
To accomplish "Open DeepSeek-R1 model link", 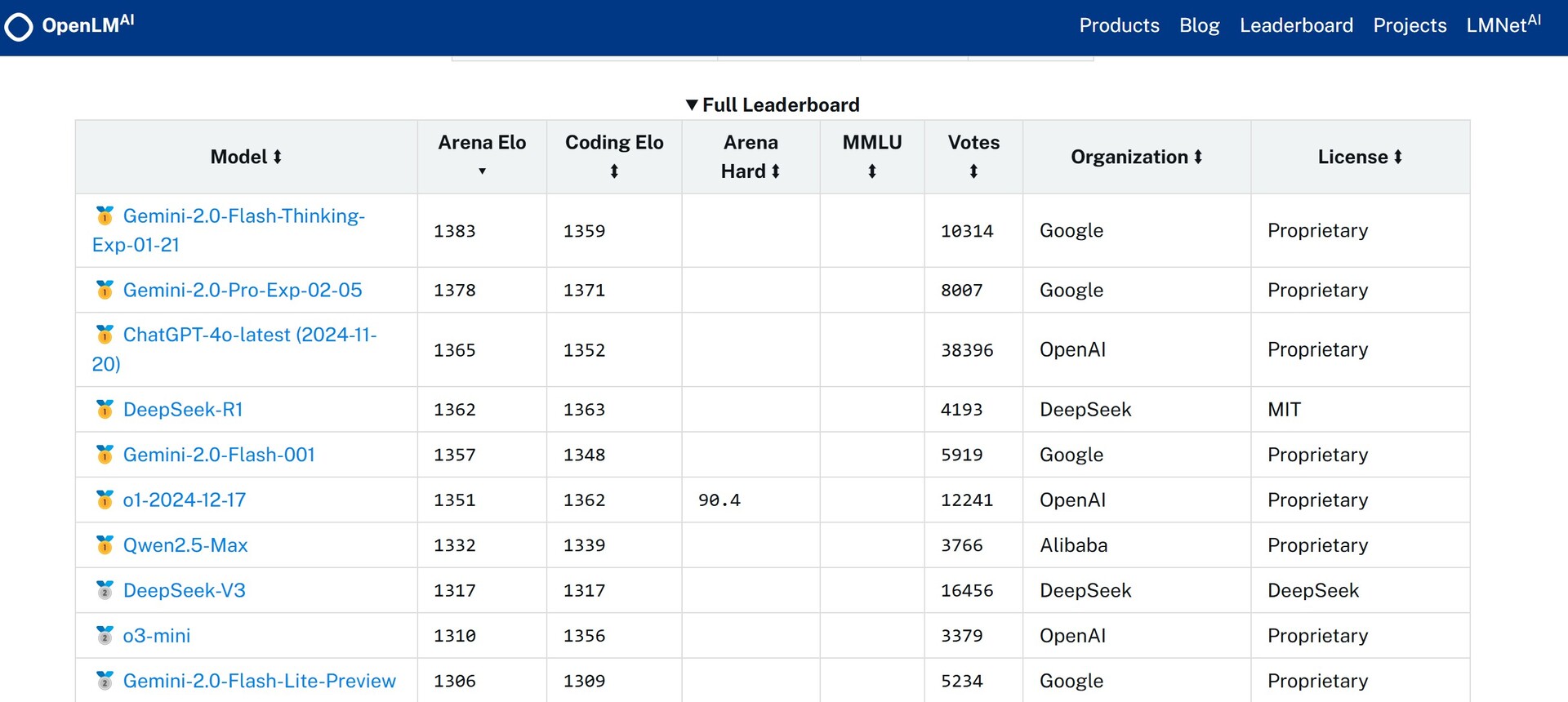I will 183,409.
